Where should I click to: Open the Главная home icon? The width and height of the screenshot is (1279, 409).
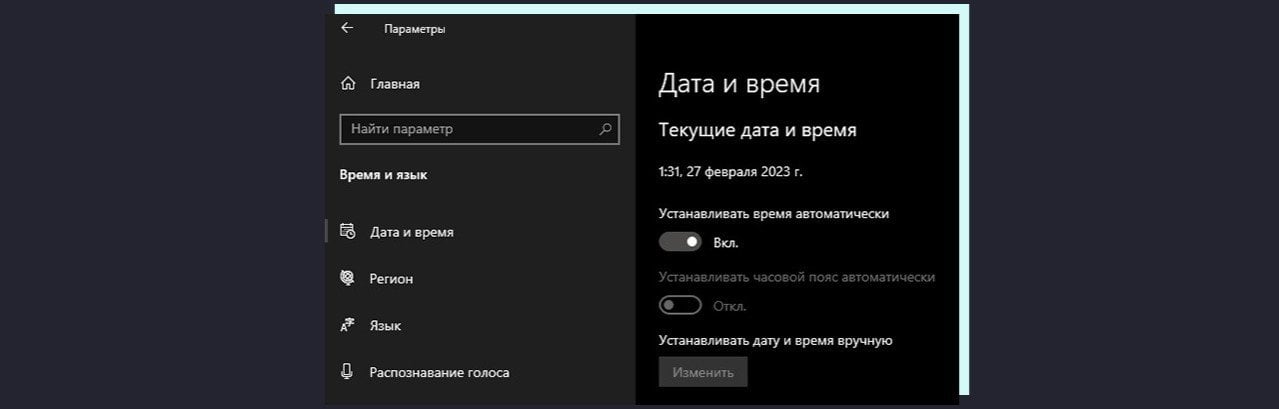[x=348, y=84]
